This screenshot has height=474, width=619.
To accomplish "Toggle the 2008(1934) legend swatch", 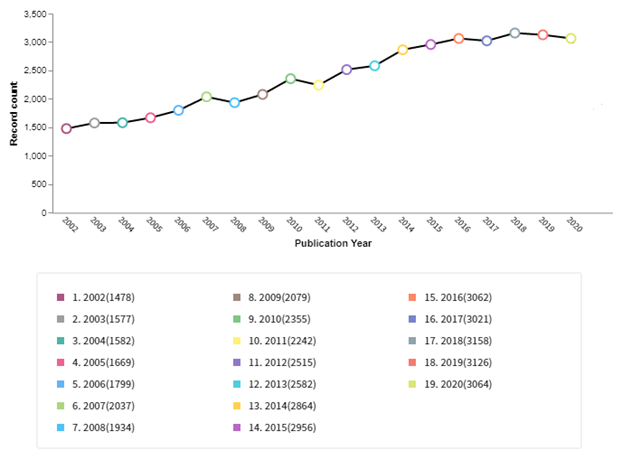I will click(x=61, y=427).
